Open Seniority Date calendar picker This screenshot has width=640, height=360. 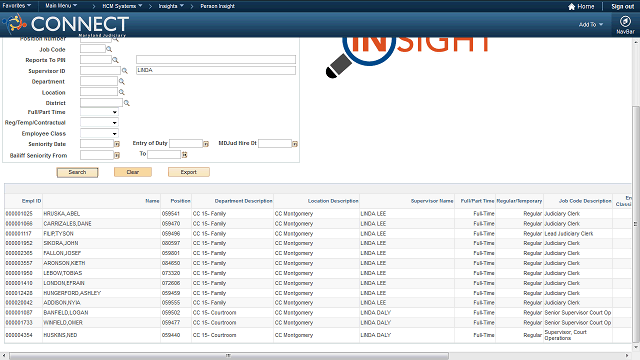[117, 144]
